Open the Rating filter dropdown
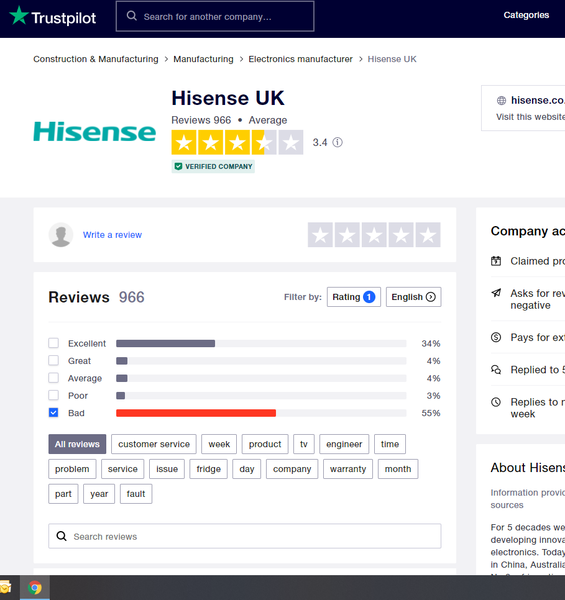Viewport: 565px width, 600px height. click(354, 297)
